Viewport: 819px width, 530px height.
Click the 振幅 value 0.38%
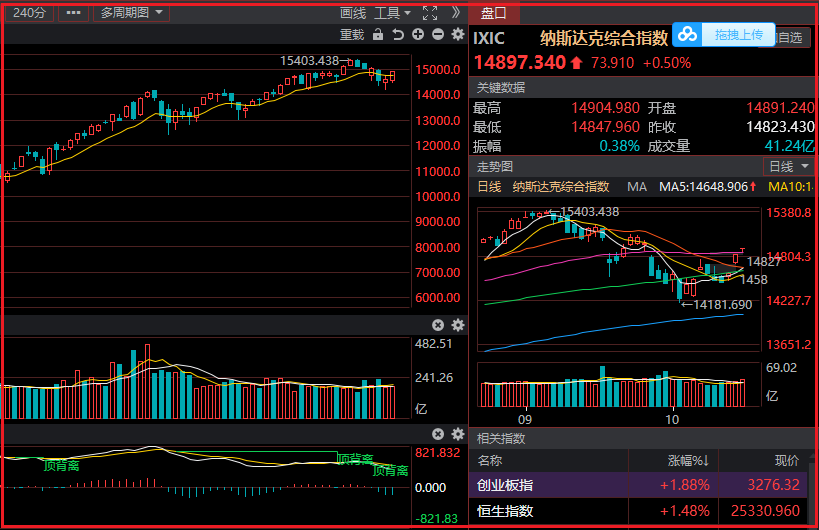click(x=619, y=146)
